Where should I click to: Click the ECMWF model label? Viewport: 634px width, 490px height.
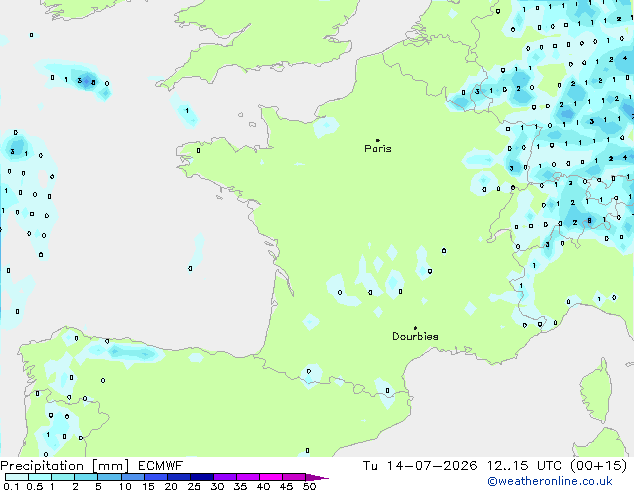[x=161, y=466]
